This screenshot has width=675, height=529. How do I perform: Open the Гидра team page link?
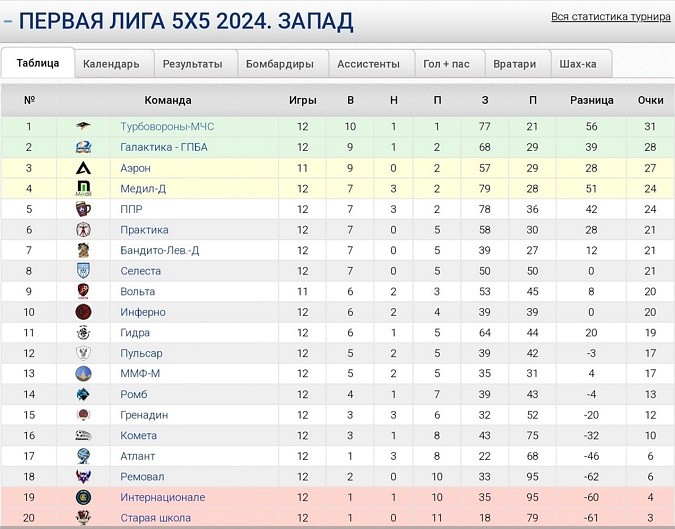click(135, 333)
